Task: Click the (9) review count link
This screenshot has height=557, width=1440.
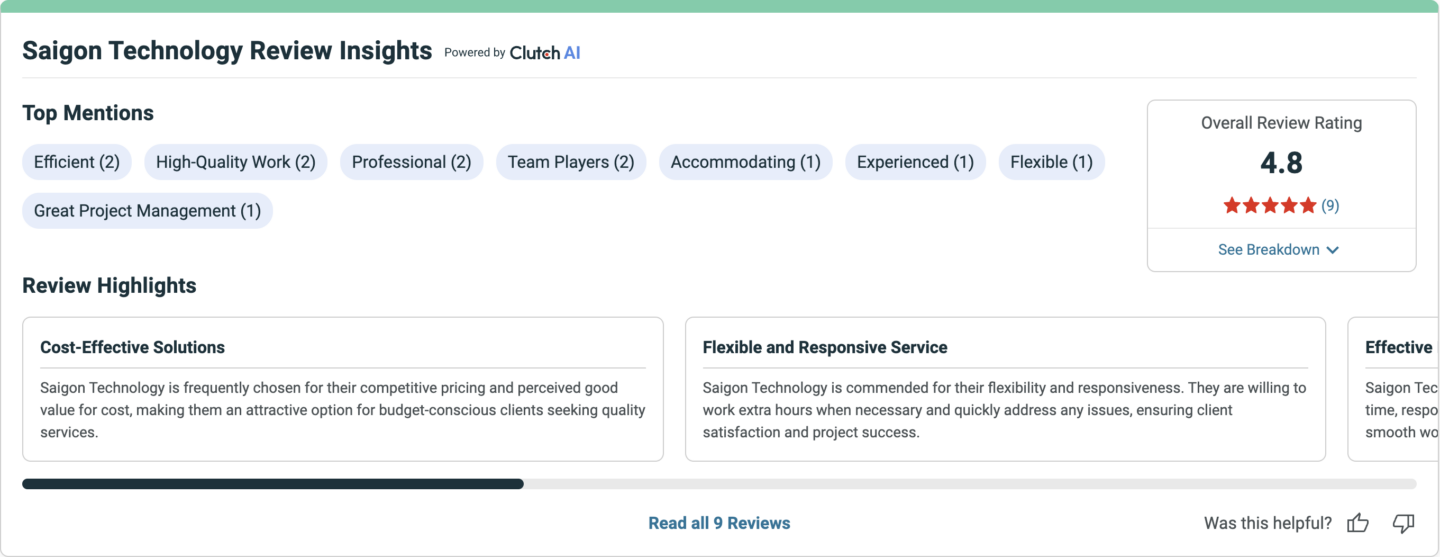Action: point(1330,205)
